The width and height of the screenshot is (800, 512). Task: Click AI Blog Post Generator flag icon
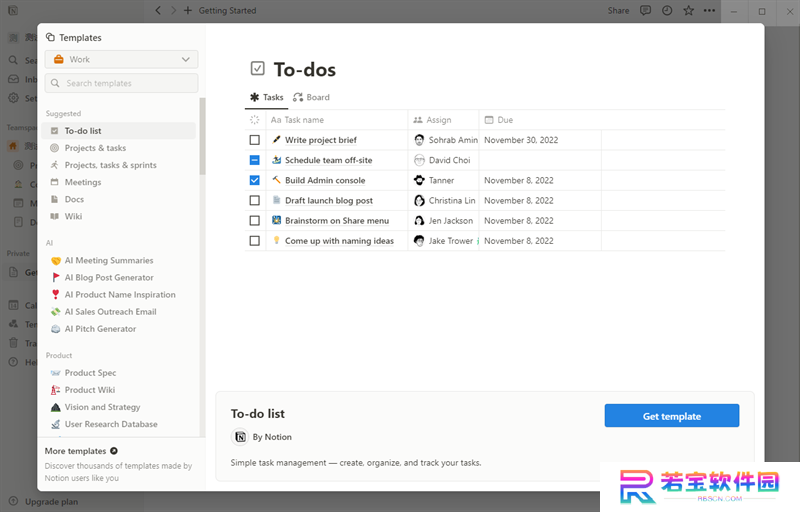(56, 277)
